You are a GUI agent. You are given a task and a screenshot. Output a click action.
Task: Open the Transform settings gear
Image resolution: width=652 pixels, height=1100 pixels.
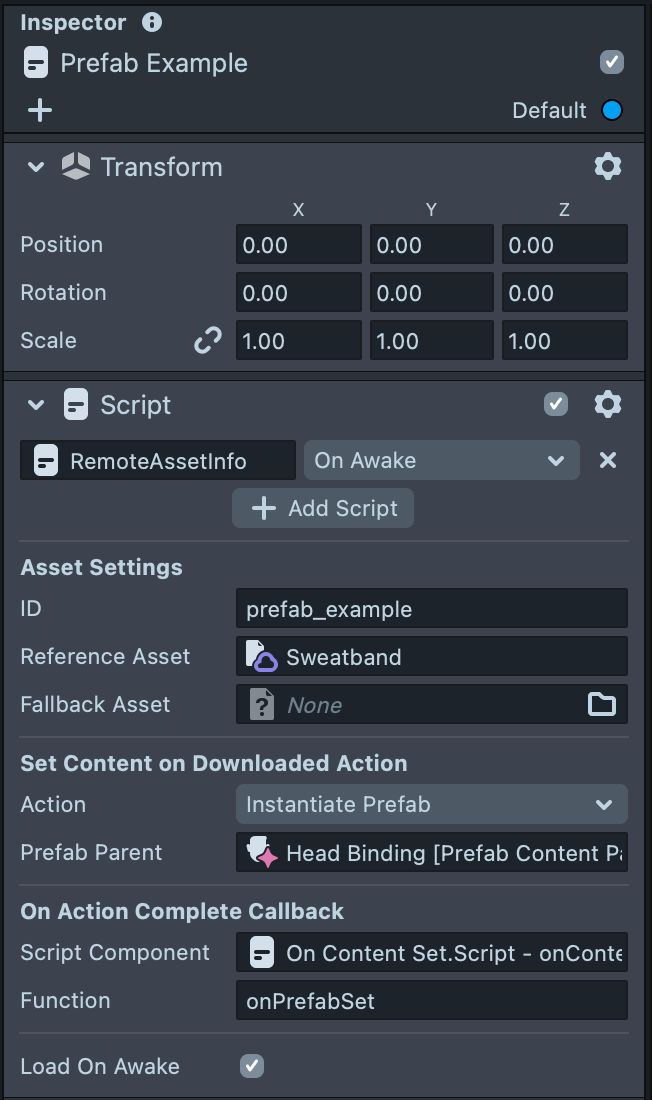[x=608, y=166]
